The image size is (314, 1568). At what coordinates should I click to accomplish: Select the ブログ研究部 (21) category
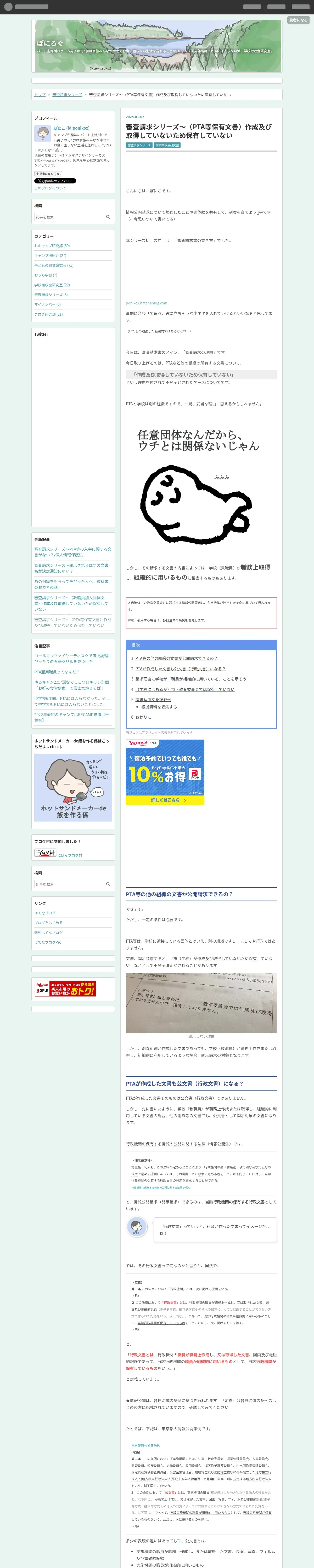[48, 314]
